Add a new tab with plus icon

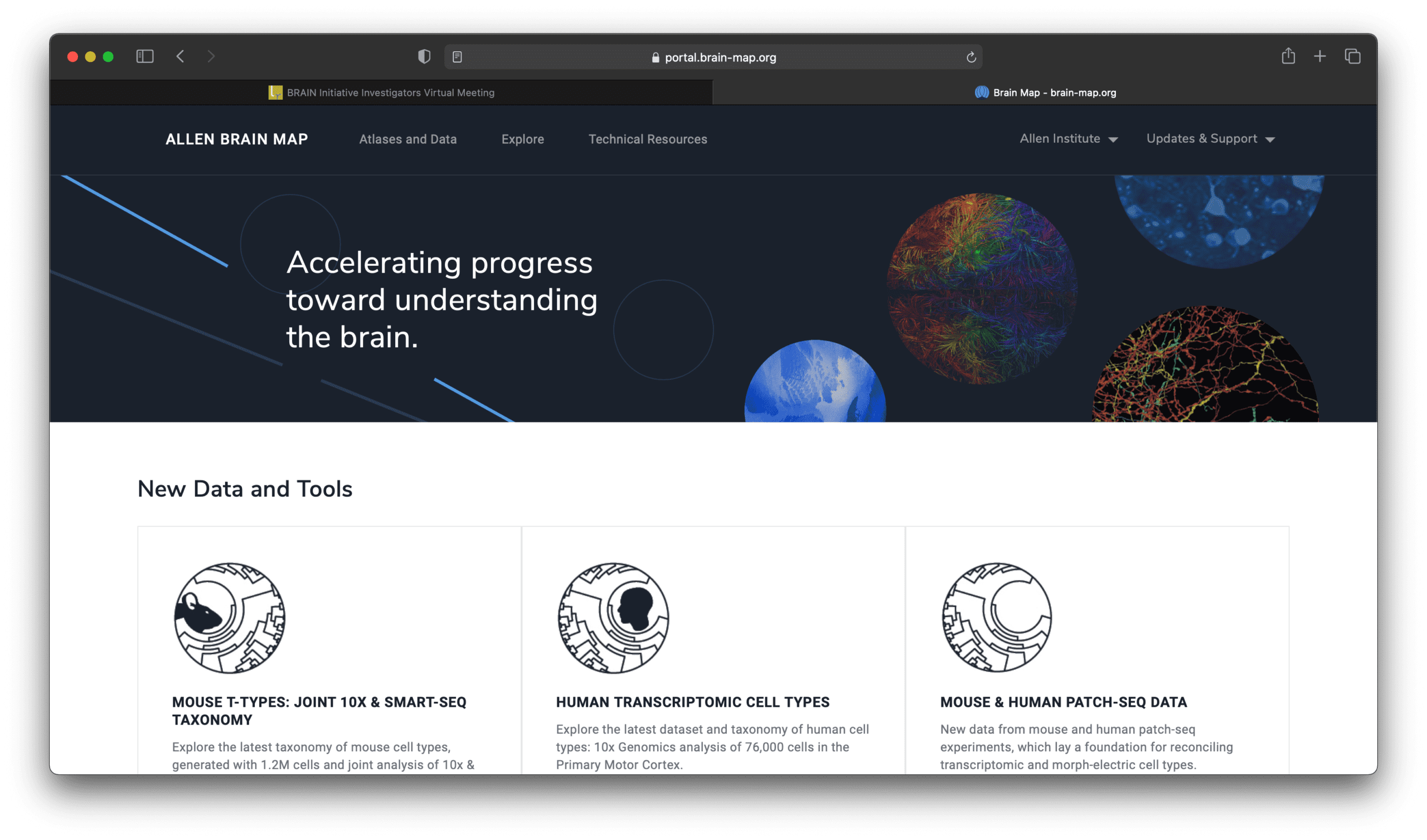(x=1320, y=57)
